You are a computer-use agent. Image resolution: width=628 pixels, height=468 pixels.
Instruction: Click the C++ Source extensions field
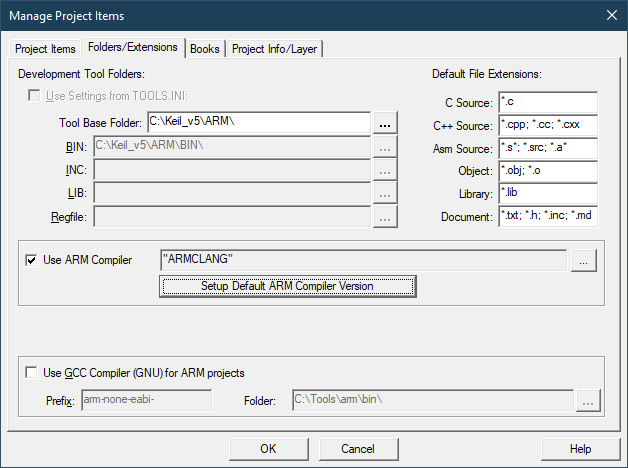547,126
